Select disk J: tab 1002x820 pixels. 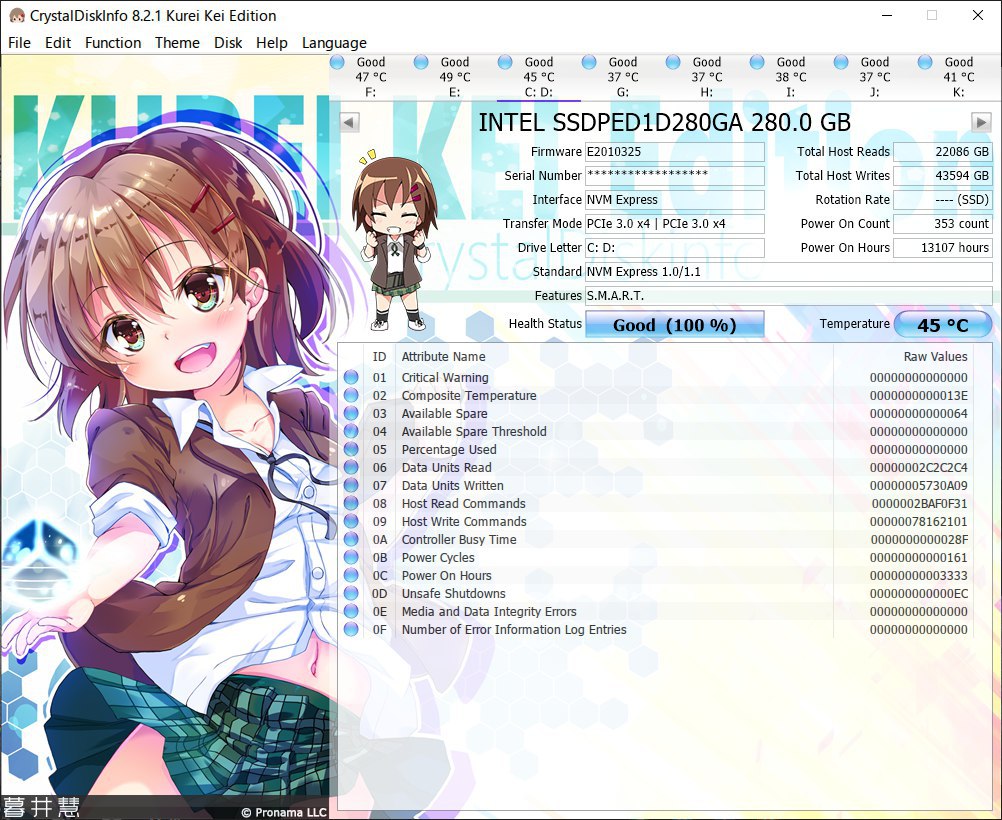pos(875,77)
